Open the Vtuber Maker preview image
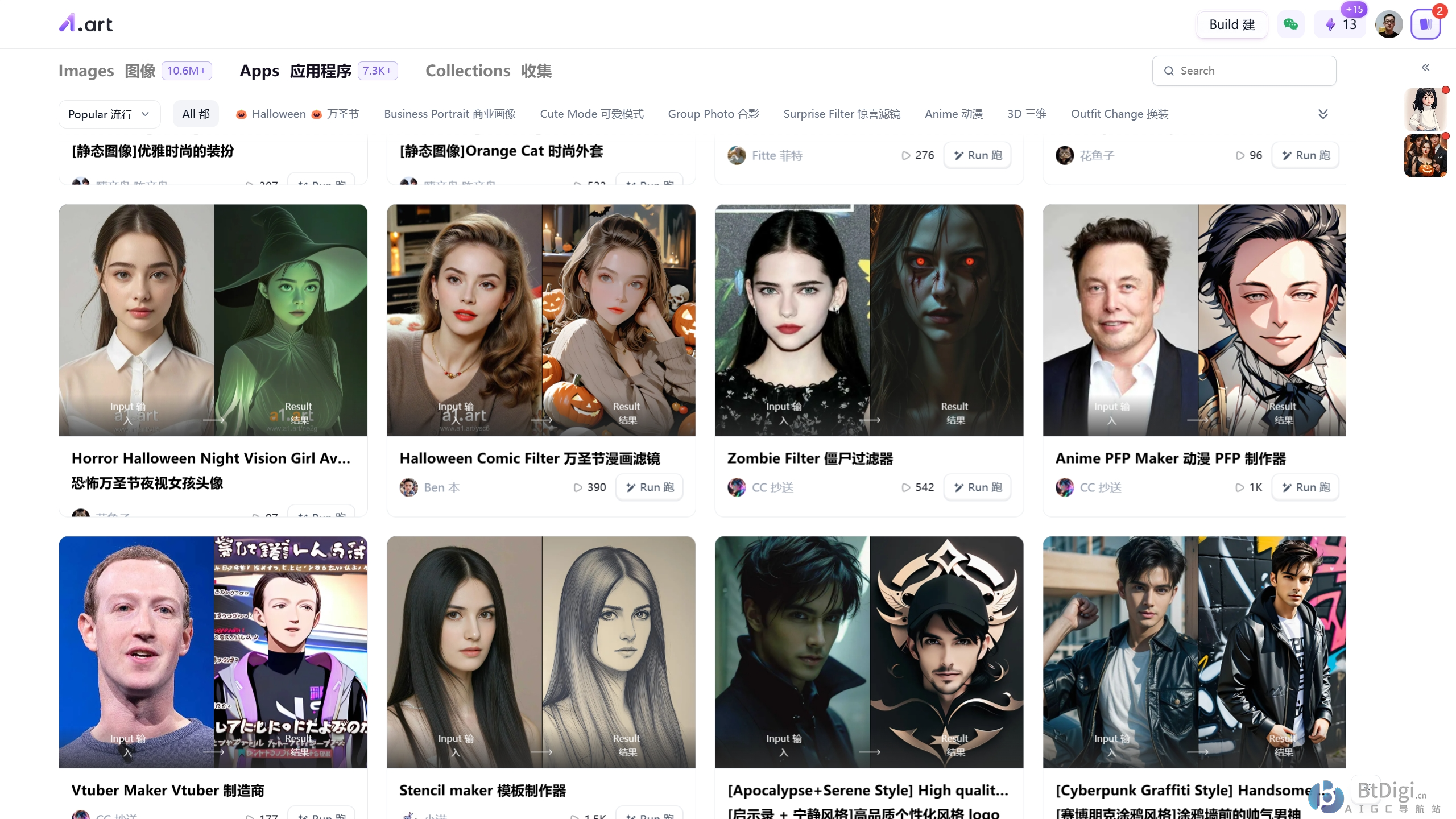The height and width of the screenshot is (819, 1456). pyautogui.click(x=213, y=652)
